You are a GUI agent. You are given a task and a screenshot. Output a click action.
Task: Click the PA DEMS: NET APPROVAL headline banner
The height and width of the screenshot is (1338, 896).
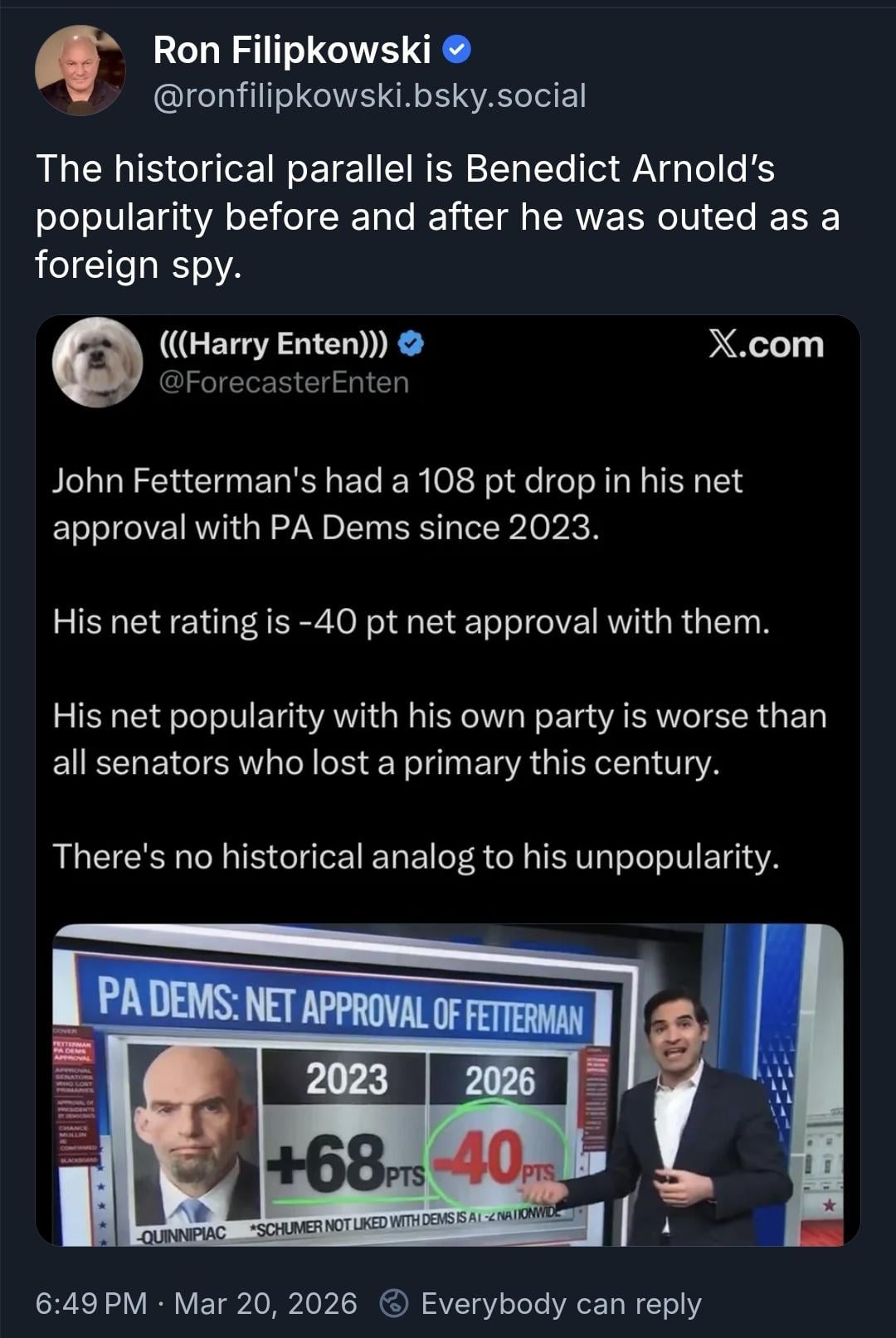340,1007
